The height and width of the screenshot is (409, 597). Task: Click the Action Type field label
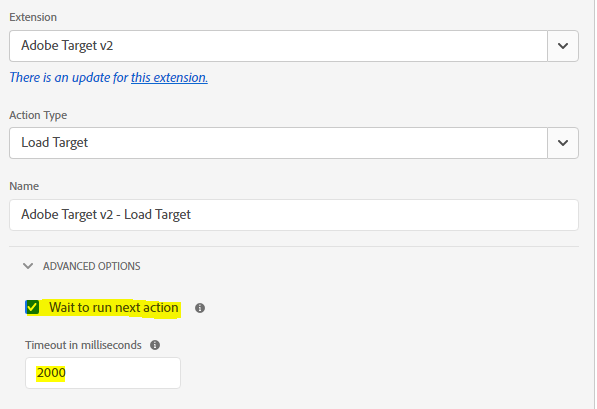(38, 115)
